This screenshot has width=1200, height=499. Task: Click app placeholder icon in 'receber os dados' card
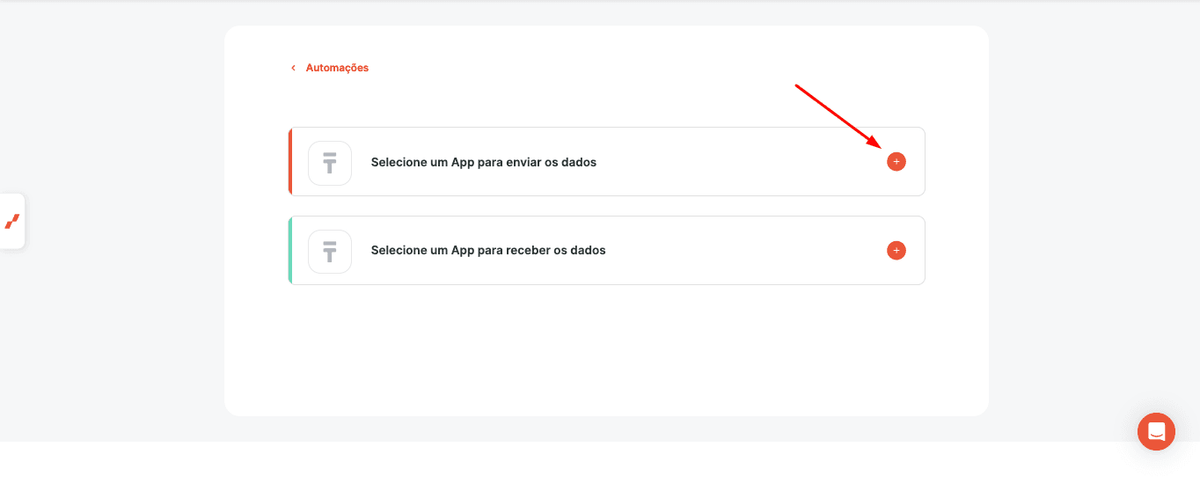tap(330, 251)
